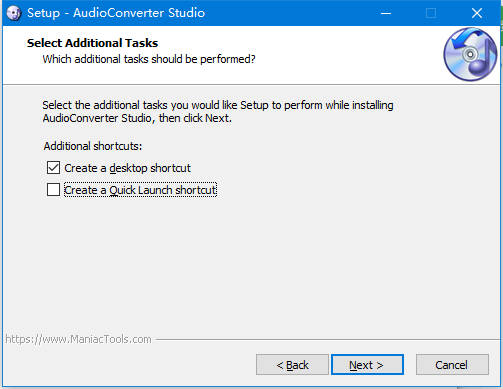Image resolution: width=503 pixels, height=389 pixels.
Task: Click the AudioConverter Studio title bar icon
Action: 14,13
